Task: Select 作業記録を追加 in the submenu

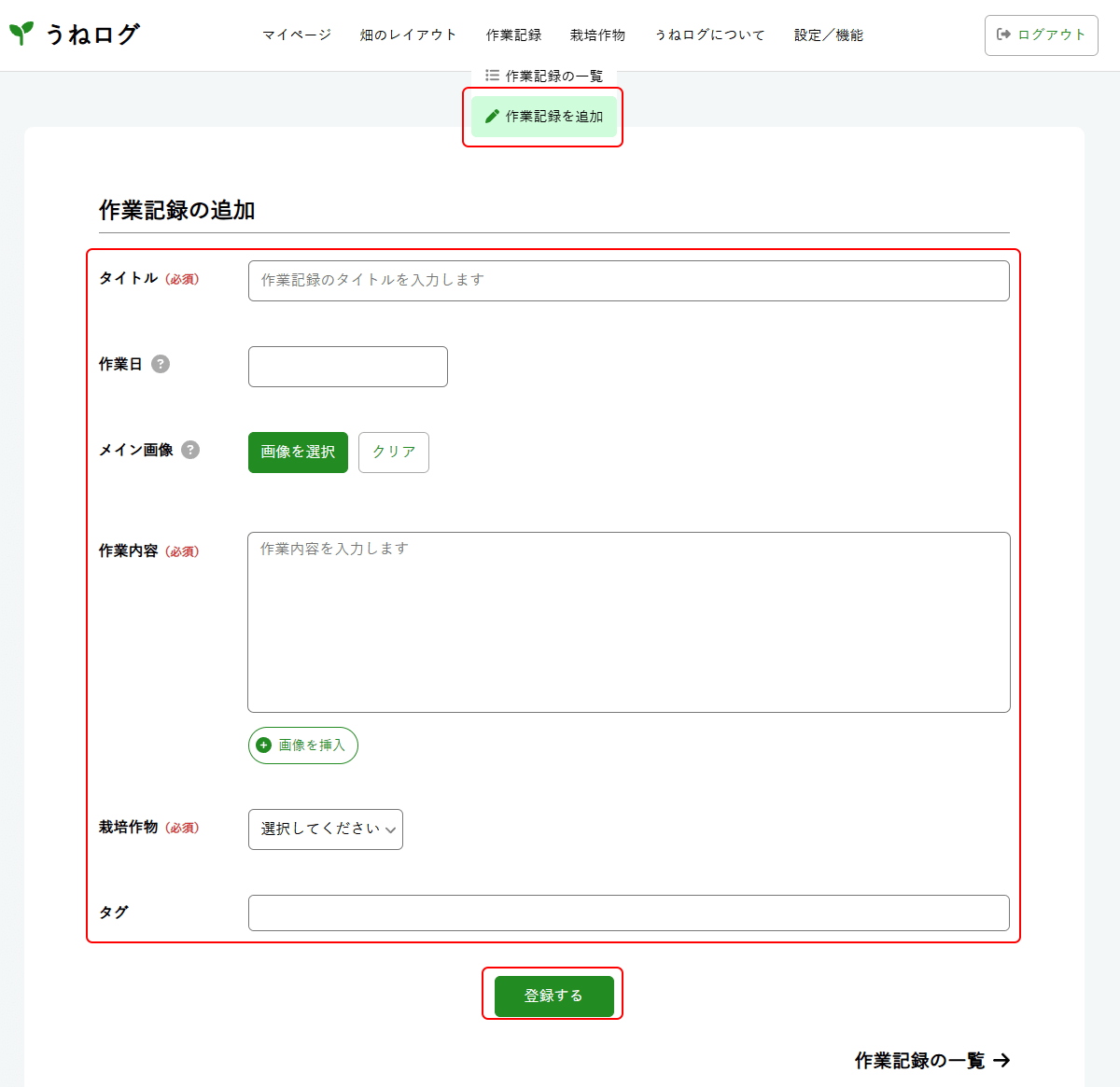Action: [544, 117]
